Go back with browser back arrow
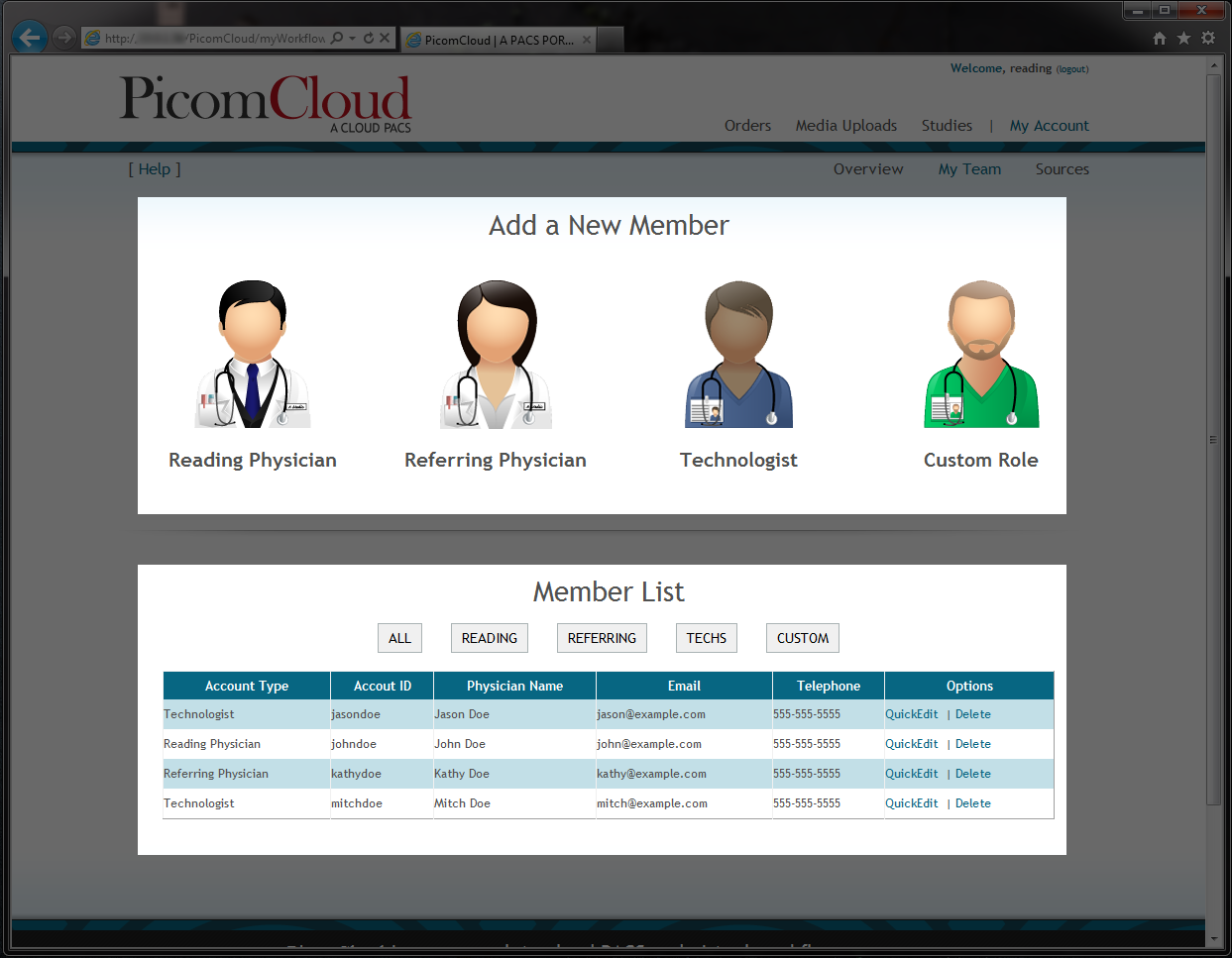The width and height of the screenshot is (1232, 958). (x=30, y=39)
